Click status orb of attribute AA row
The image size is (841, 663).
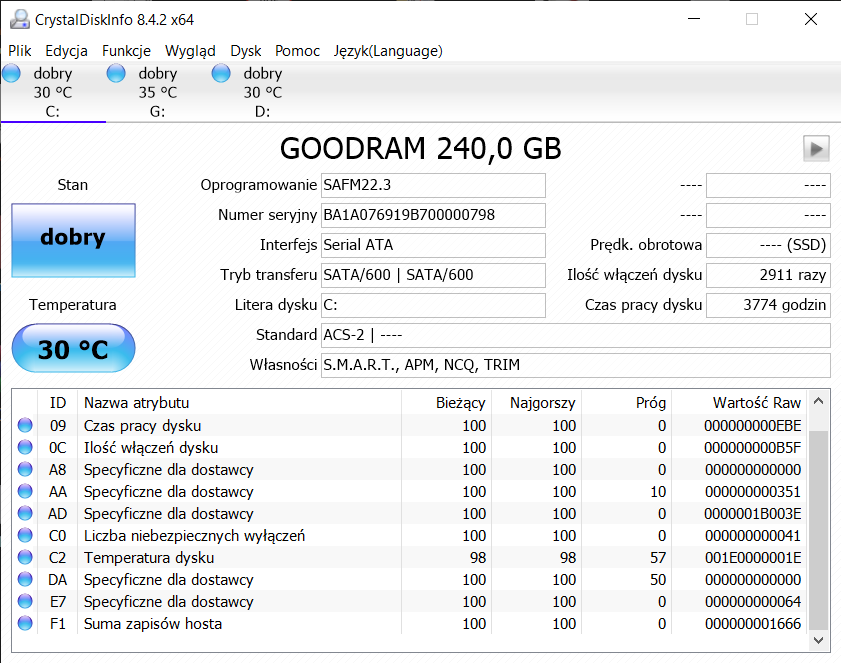coord(25,491)
